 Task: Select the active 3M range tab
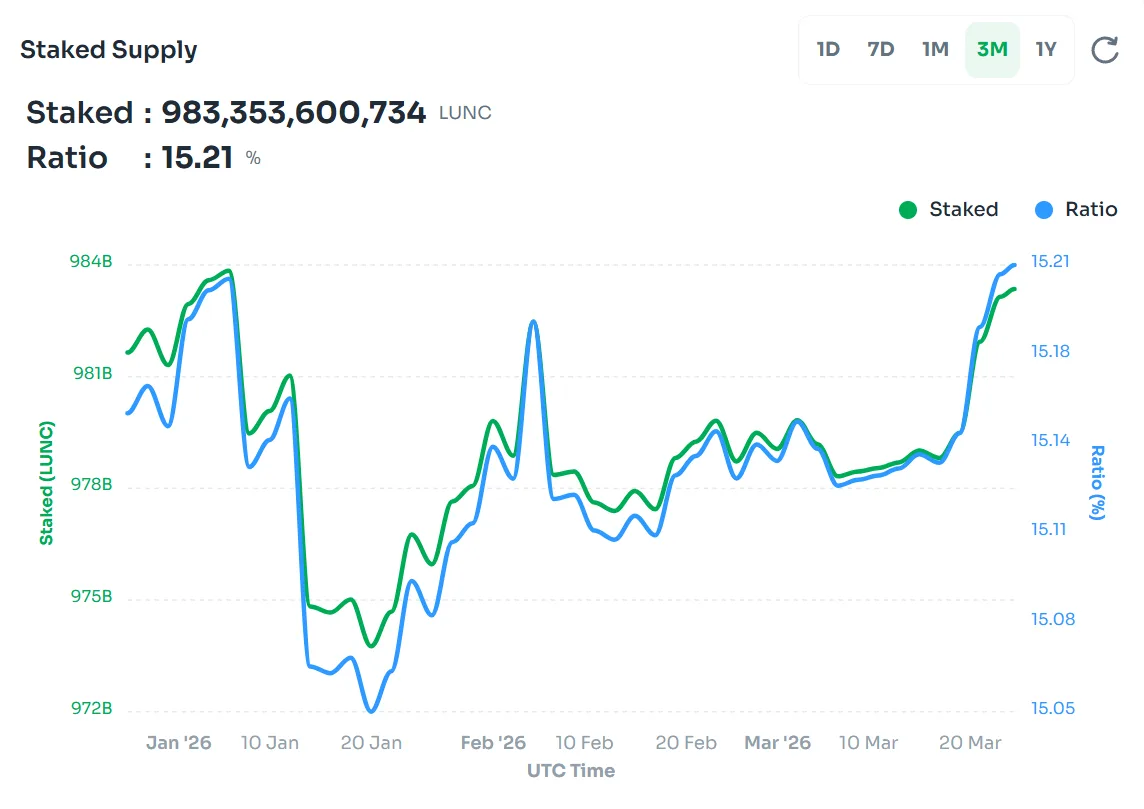point(992,49)
